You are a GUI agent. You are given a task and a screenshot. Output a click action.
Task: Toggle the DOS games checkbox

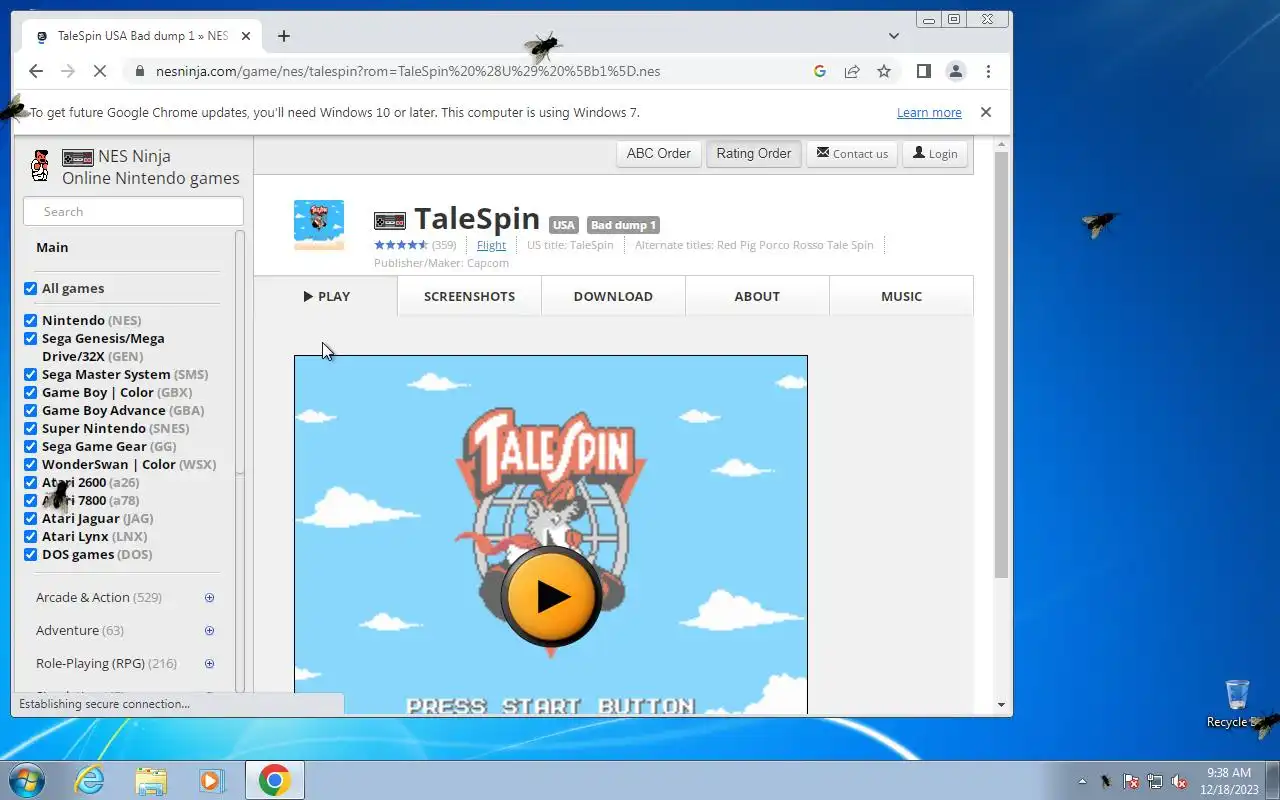tap(30, 554)
